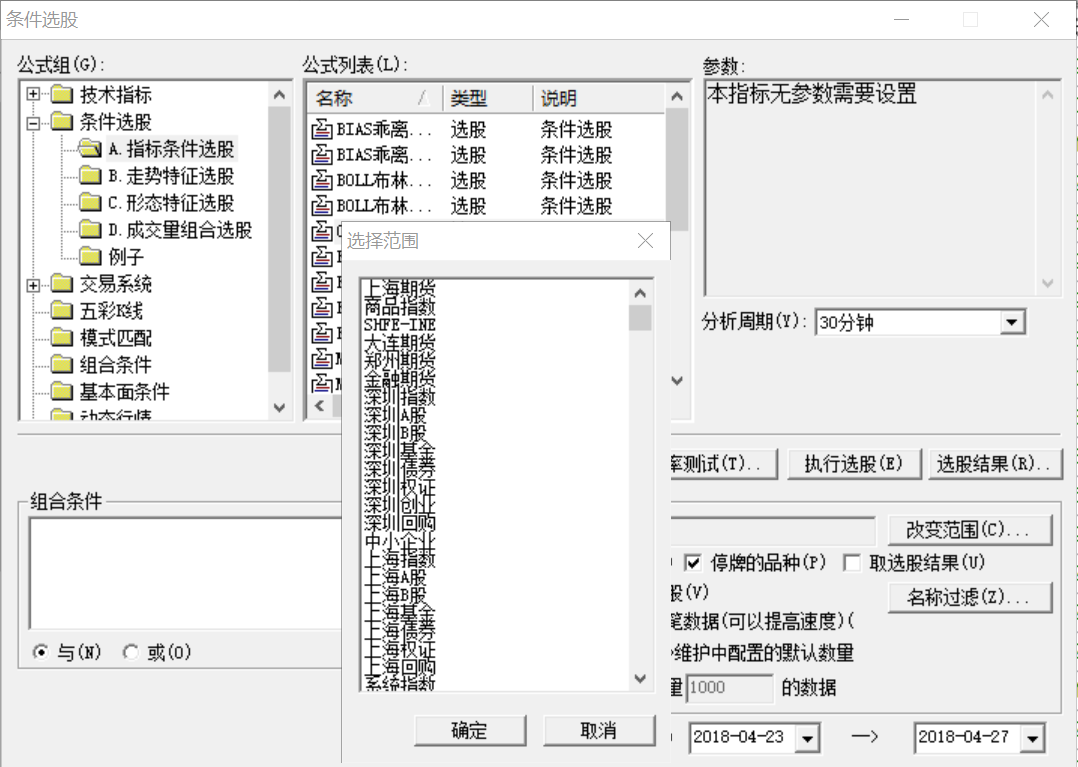Image resolution: width=1078 pixels, height=767 pixels.
Task: Toggle the 停牌的品种(P) checkbox
Action: [693, 563]
